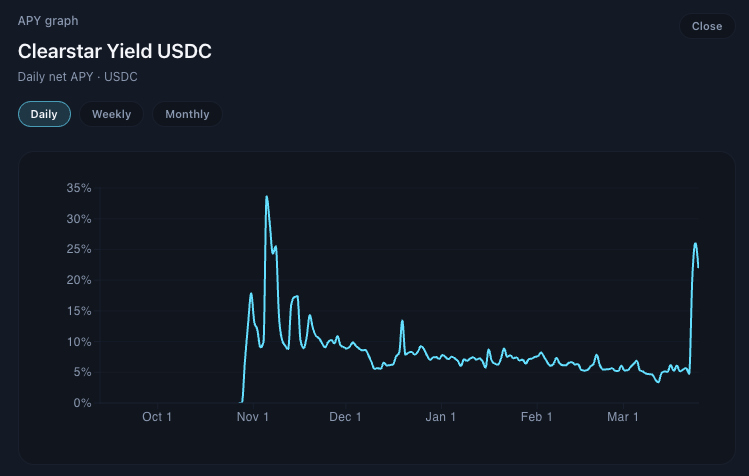Click the 35% y-axis label
This screenshot has height=476, width=749.
(79, 188)
